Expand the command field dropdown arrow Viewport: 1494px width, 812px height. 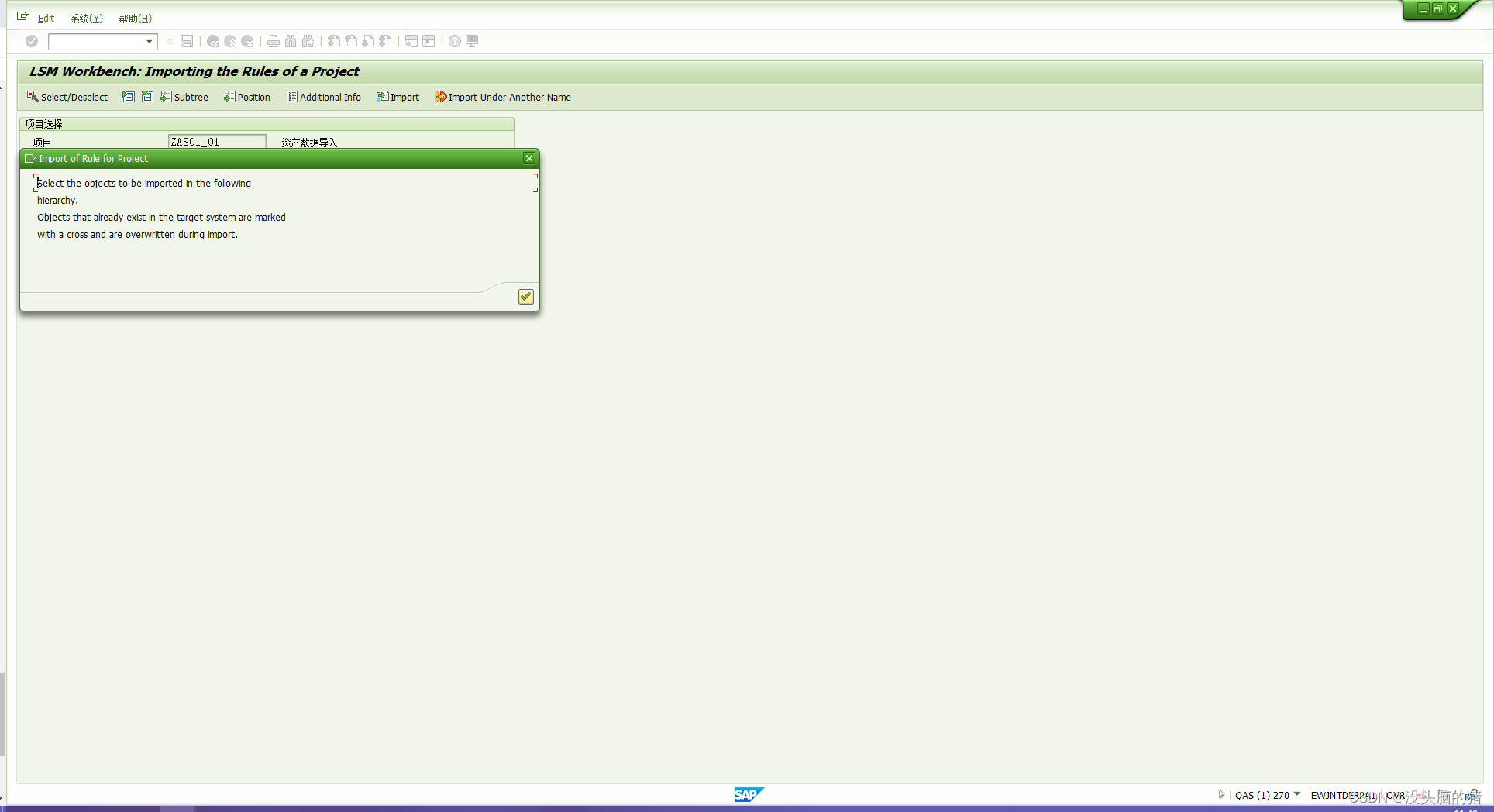click(x=150, y=41)
